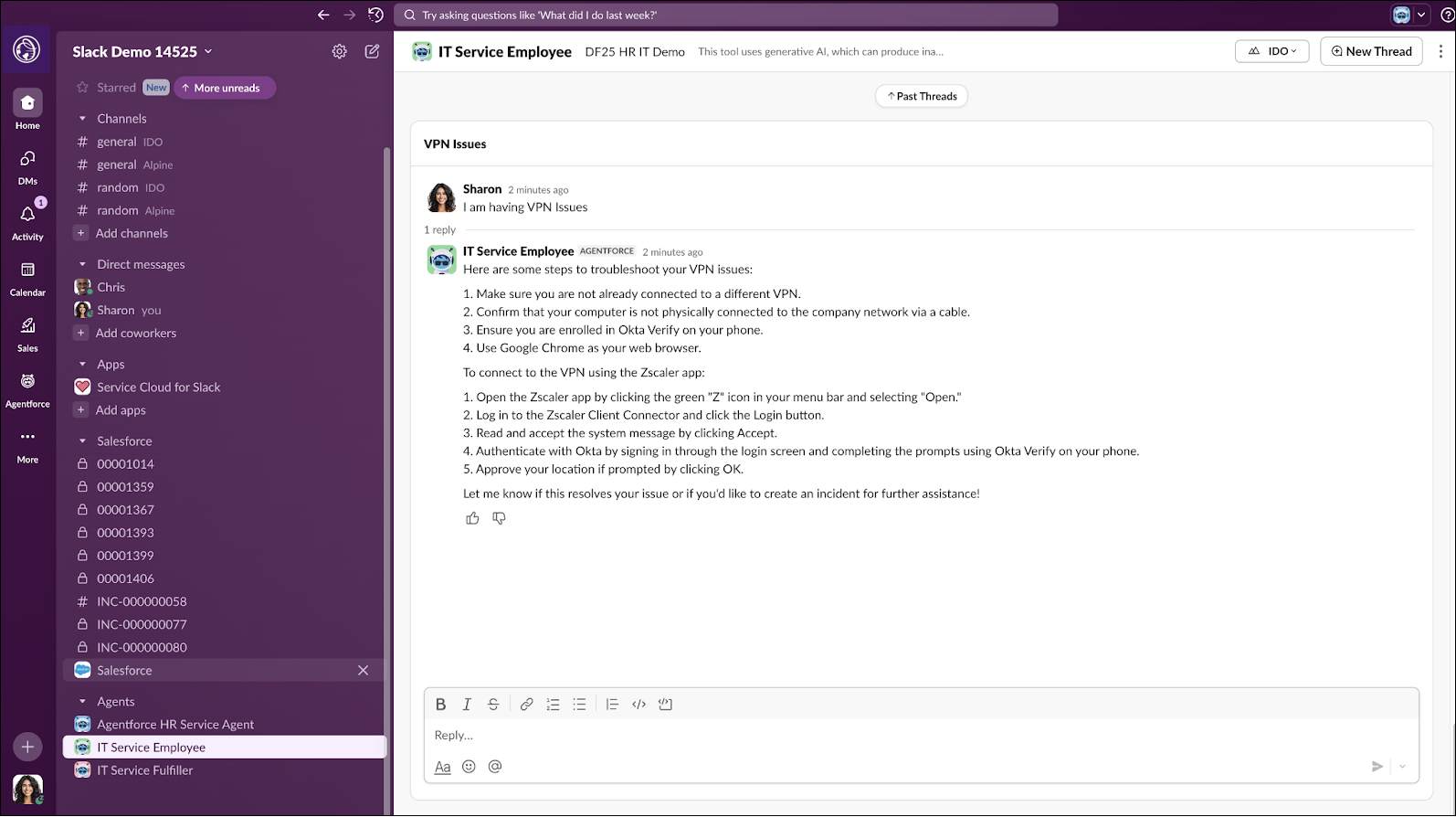
Task: Toggle strikethrough formatting
Action: [493, 705]
